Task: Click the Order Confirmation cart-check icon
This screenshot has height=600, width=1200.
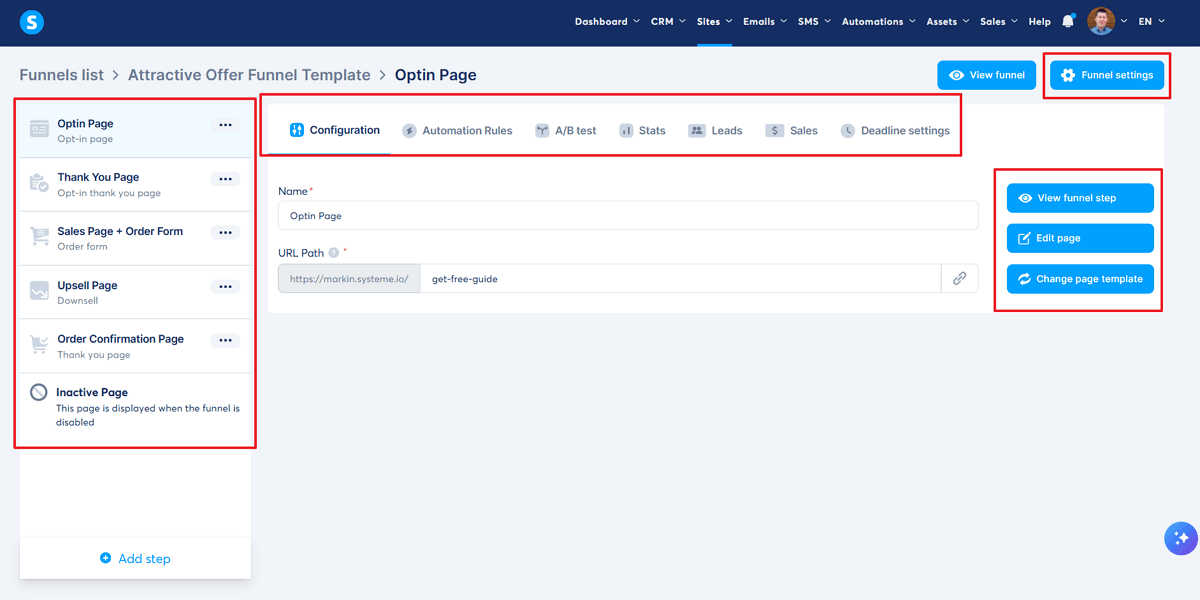Action: [x=39, y=345]
